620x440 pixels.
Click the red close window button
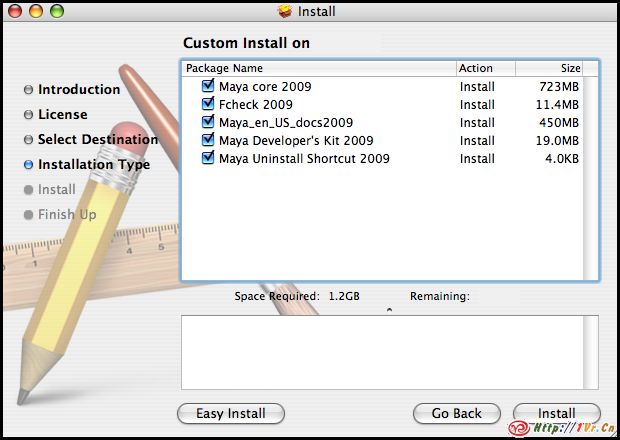[15, 12]
